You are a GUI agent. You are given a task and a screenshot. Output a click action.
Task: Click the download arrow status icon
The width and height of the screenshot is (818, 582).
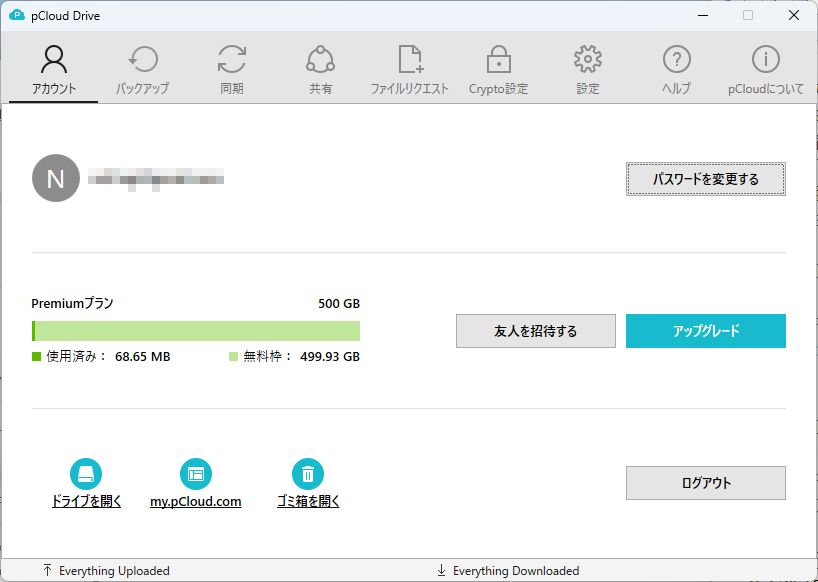[441, 570]
